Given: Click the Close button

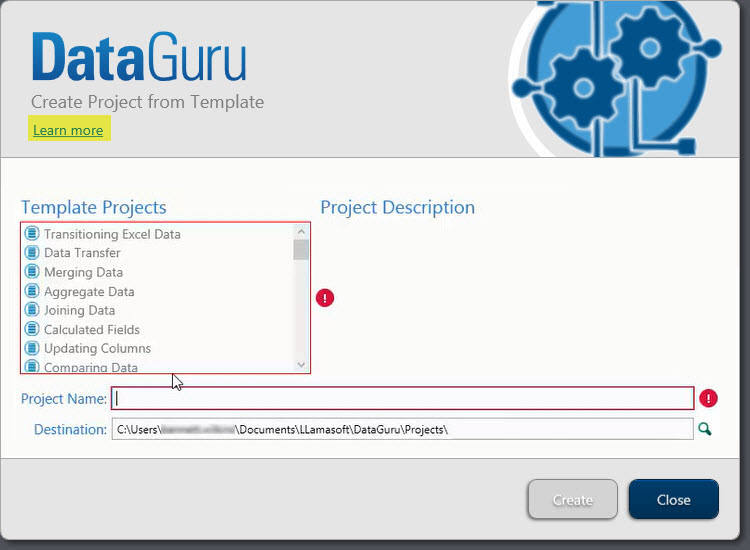Looking at the screenshot, I should [x=673, y=499].
